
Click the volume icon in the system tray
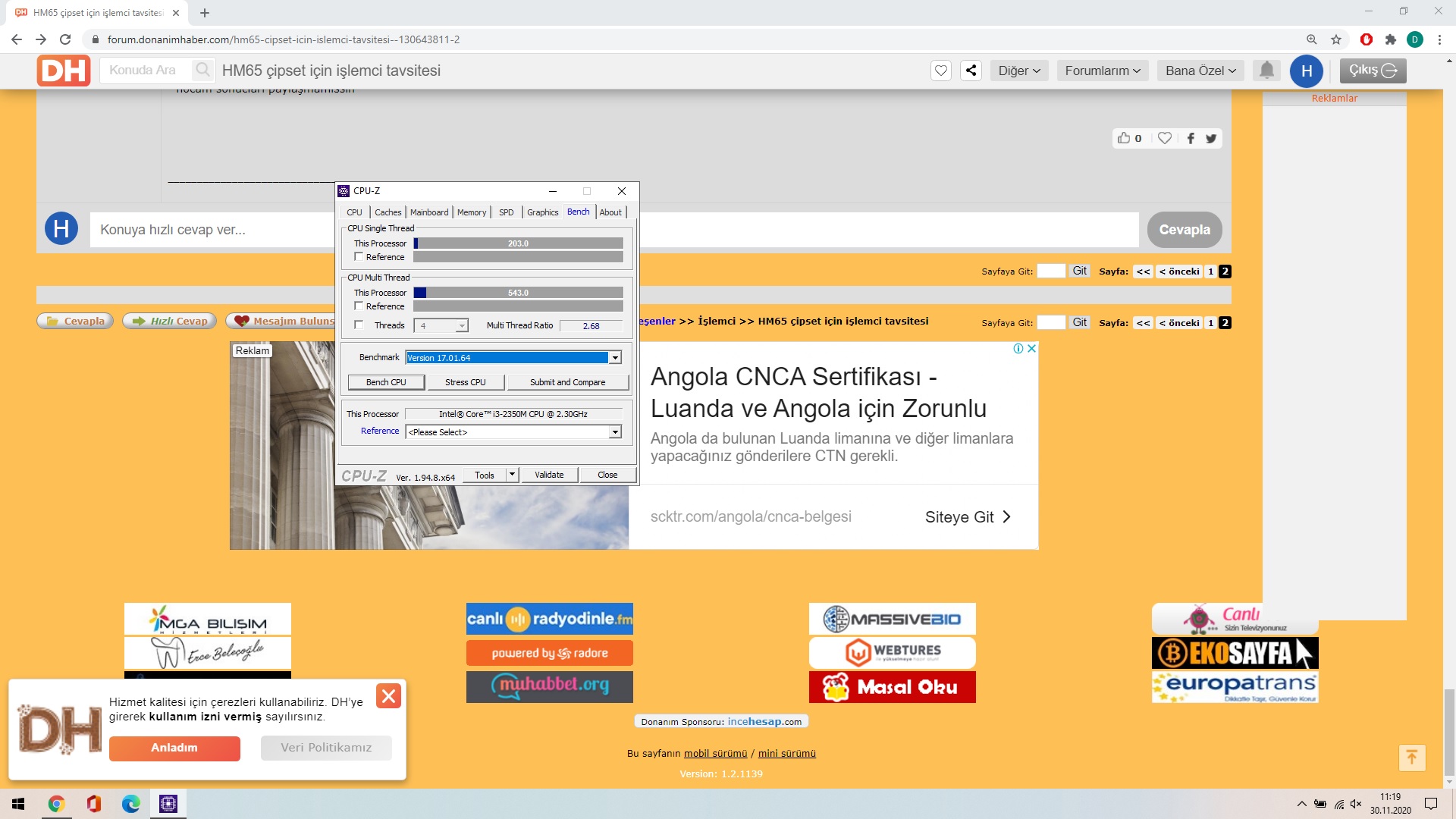click(1356, 804)
